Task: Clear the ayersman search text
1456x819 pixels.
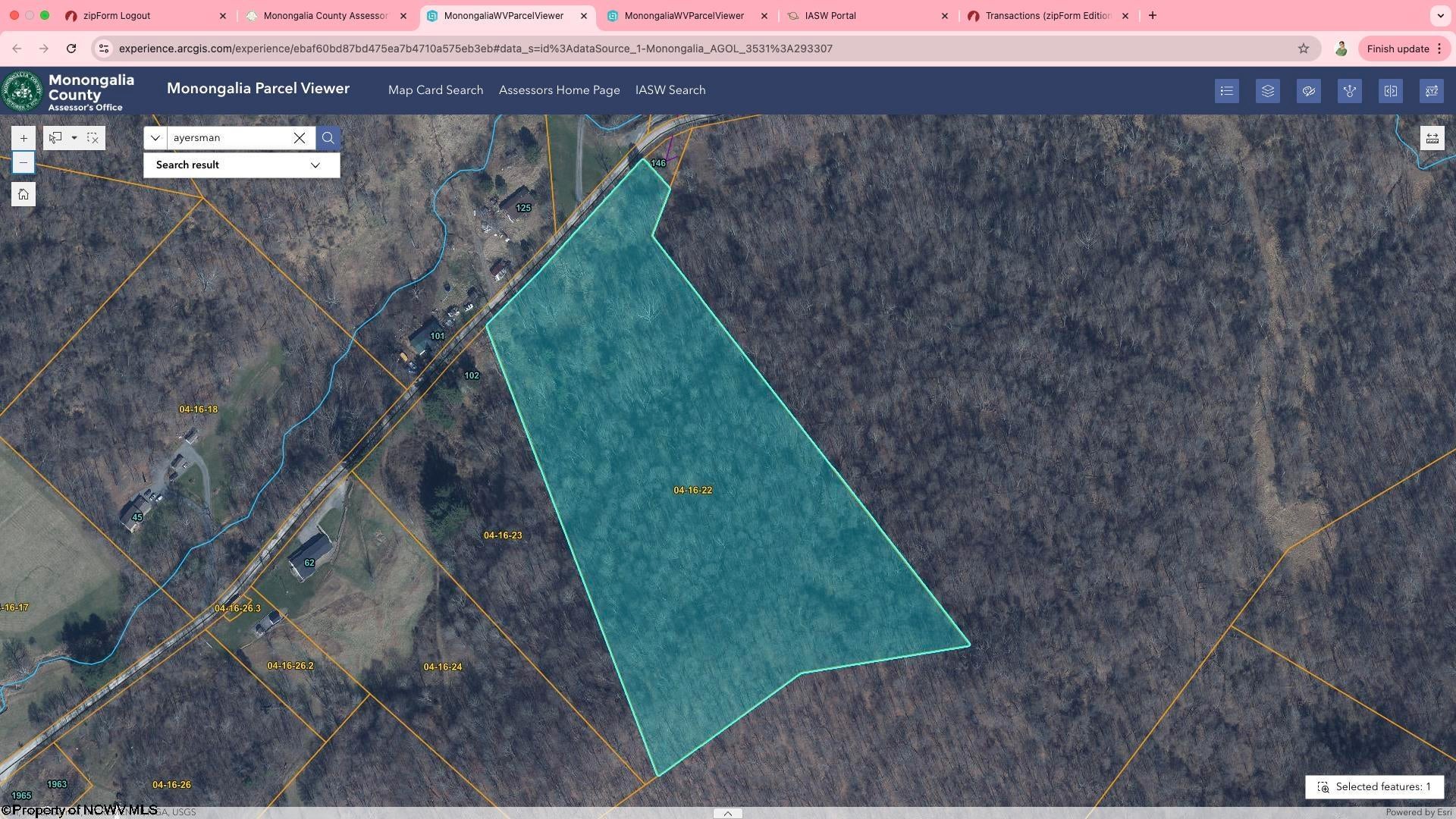Action: pos(300,138)
